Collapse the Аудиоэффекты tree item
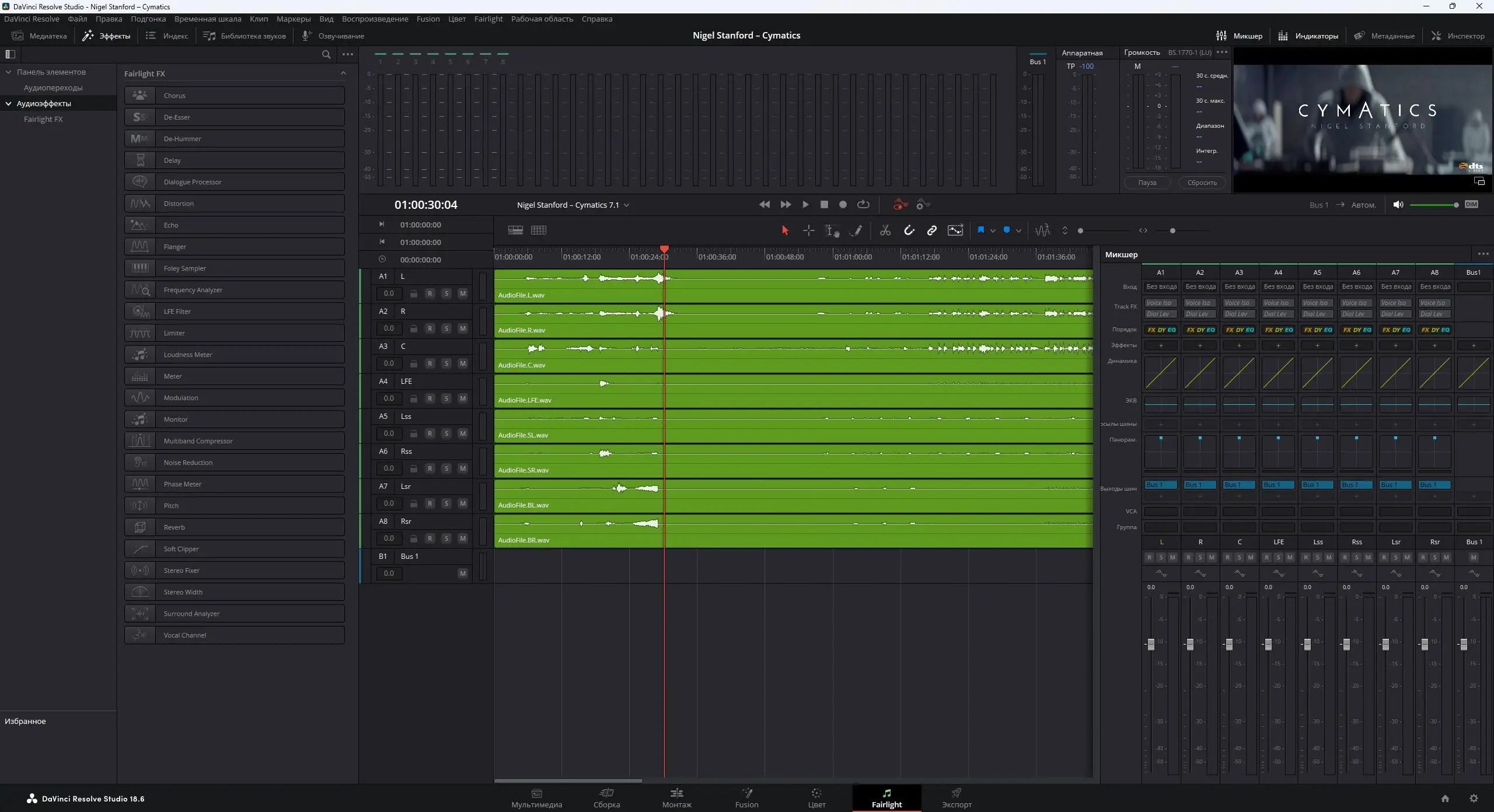 tap(9, 104)
